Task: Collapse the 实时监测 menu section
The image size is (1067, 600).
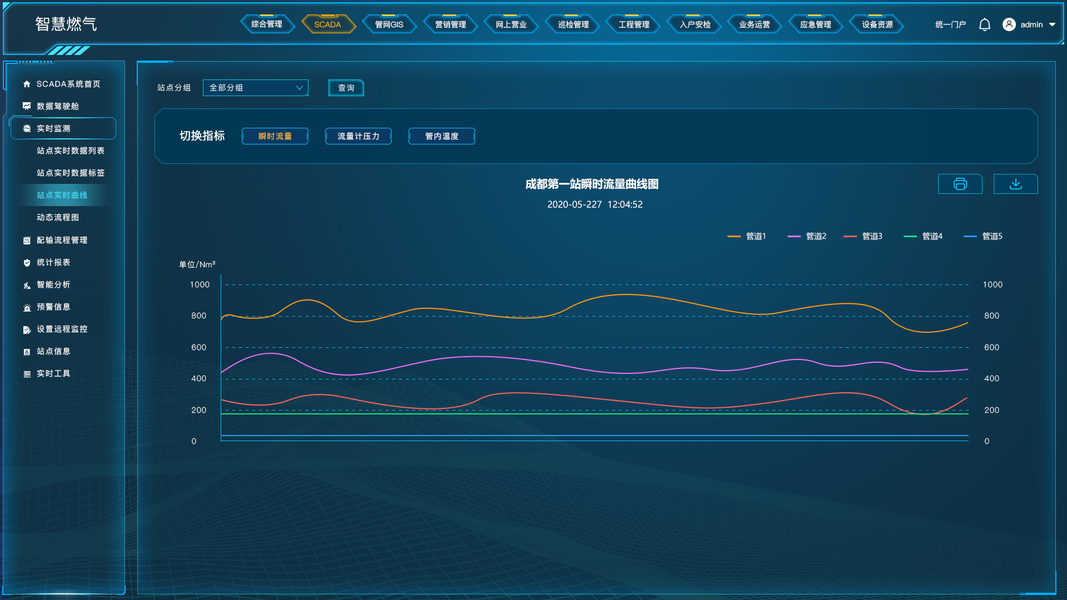Action: [x=63, y=129]
